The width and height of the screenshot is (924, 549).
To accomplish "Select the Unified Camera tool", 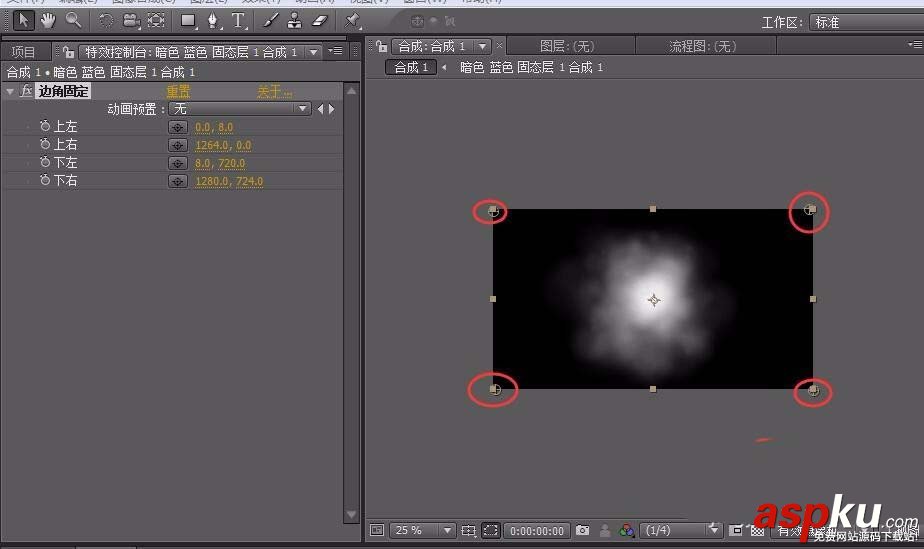I will pos(131,21).
